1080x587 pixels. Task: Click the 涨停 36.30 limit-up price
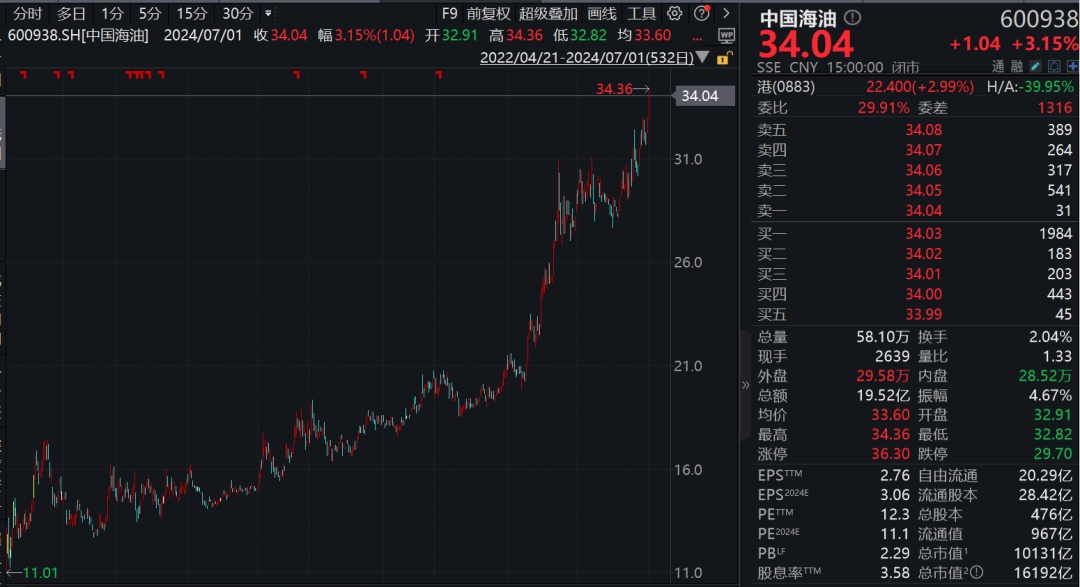[x=891, y=454]
